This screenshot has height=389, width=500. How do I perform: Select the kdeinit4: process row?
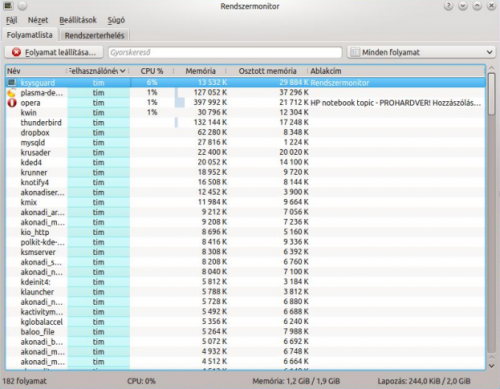pyautogui.click(x=245, y=282)
